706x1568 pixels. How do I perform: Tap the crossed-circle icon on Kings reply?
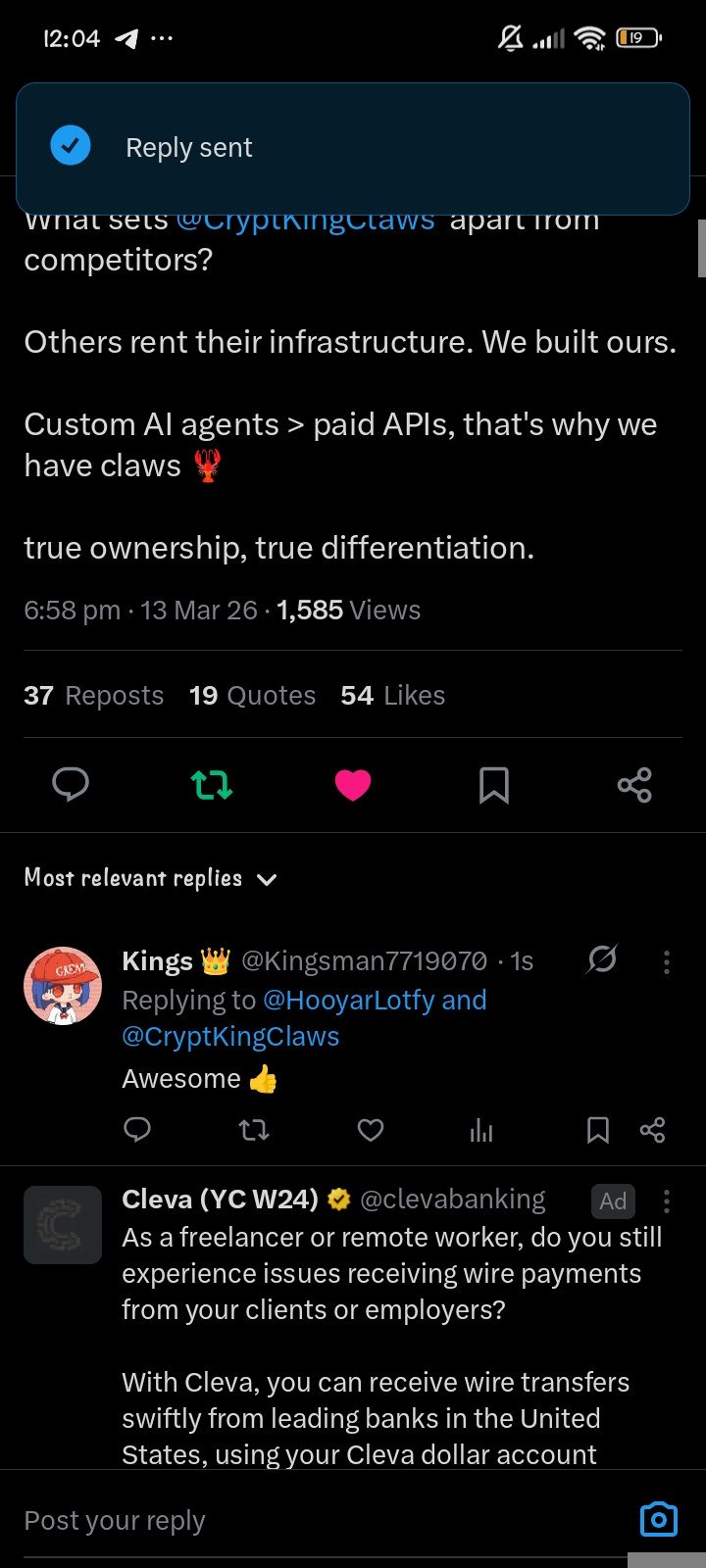[602, 959]
